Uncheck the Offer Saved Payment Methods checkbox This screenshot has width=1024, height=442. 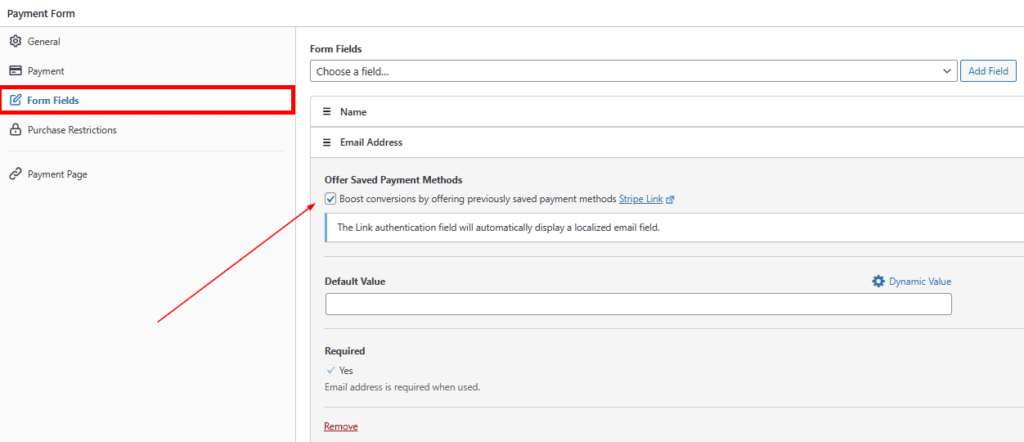pyautogui.click(x=331, y=199)
